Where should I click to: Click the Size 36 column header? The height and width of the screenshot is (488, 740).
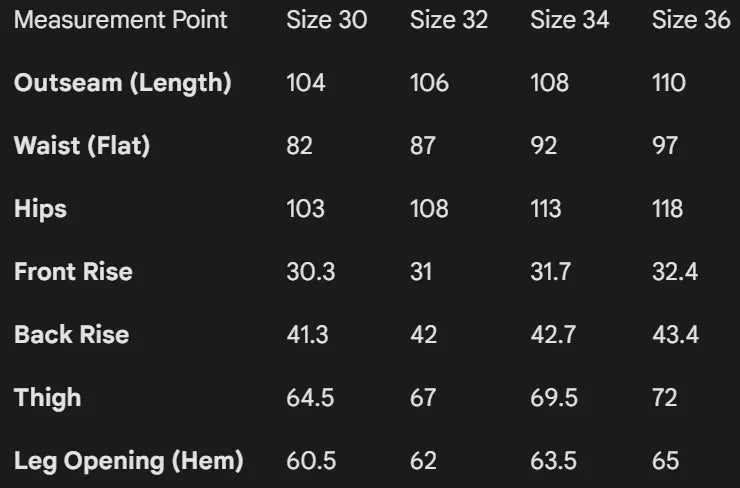tap(691, 20)
